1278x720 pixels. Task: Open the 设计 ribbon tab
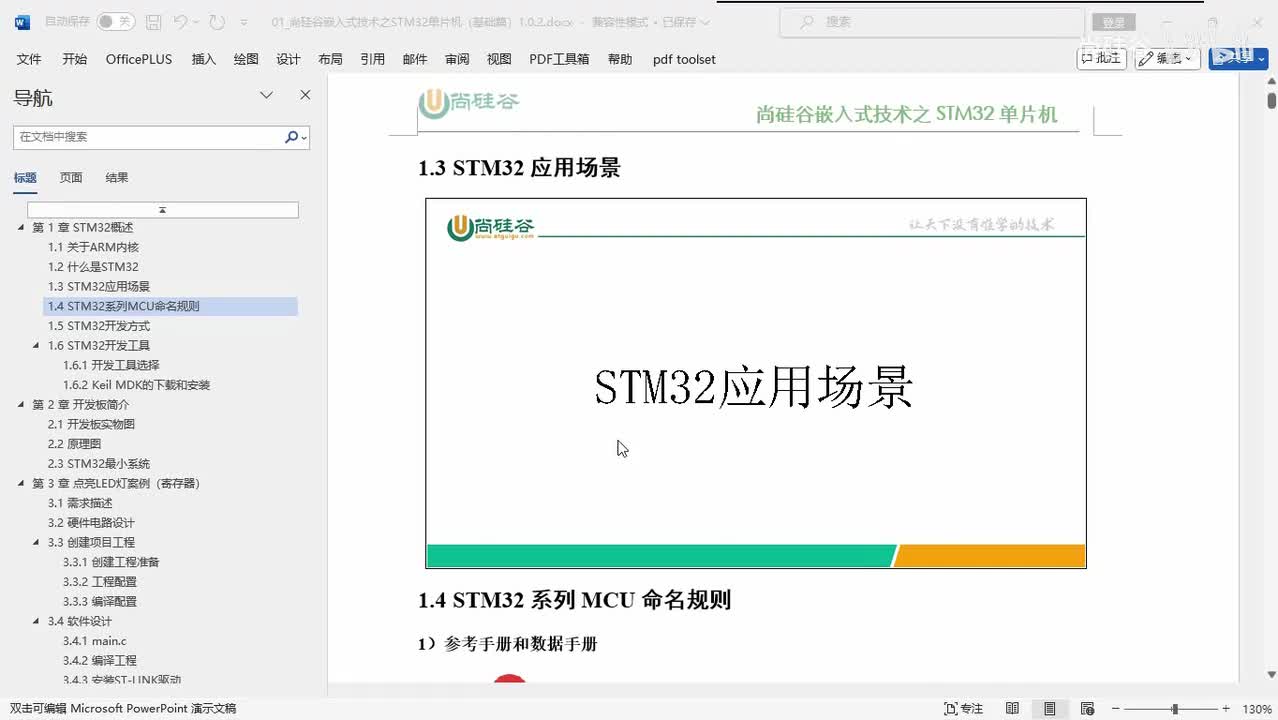tap(288, 59)
